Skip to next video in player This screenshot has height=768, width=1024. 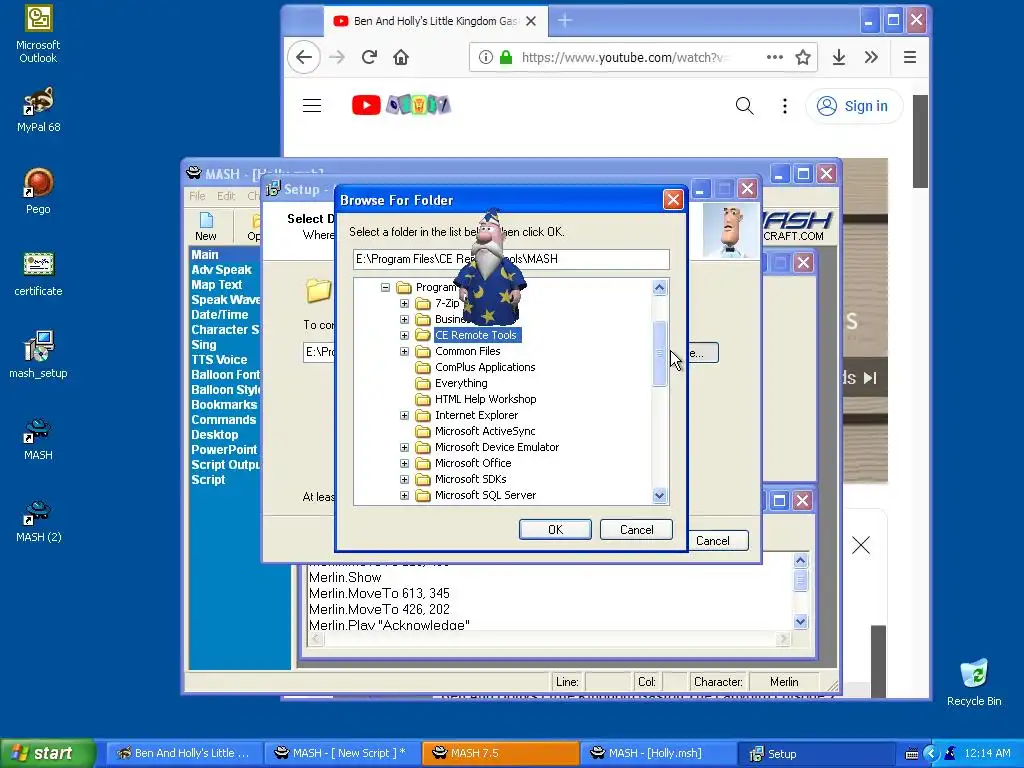point(870,378)
